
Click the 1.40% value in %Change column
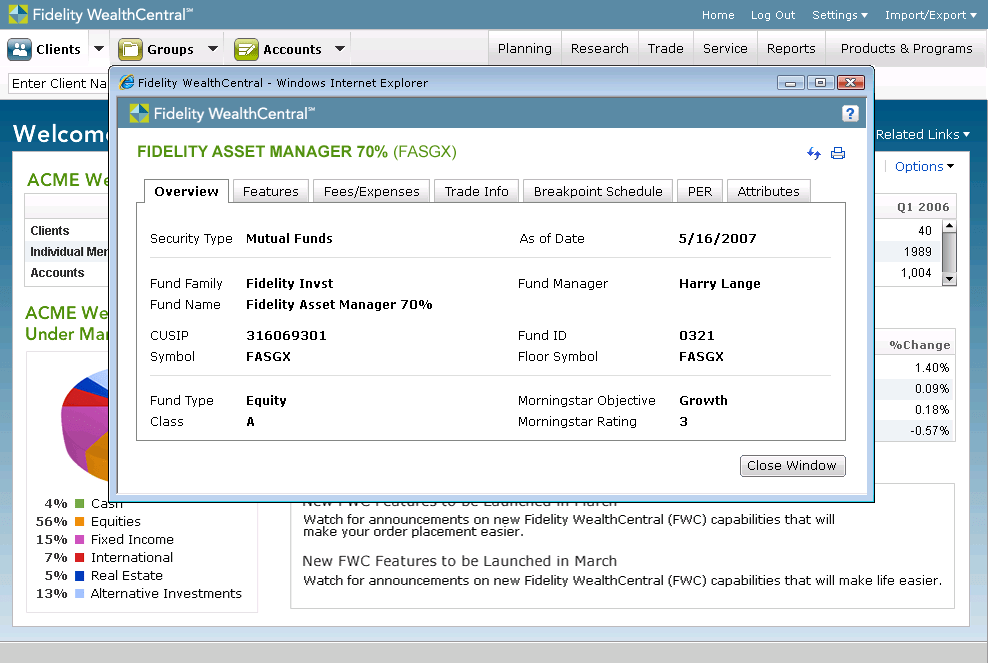click(x=932, y=367)
